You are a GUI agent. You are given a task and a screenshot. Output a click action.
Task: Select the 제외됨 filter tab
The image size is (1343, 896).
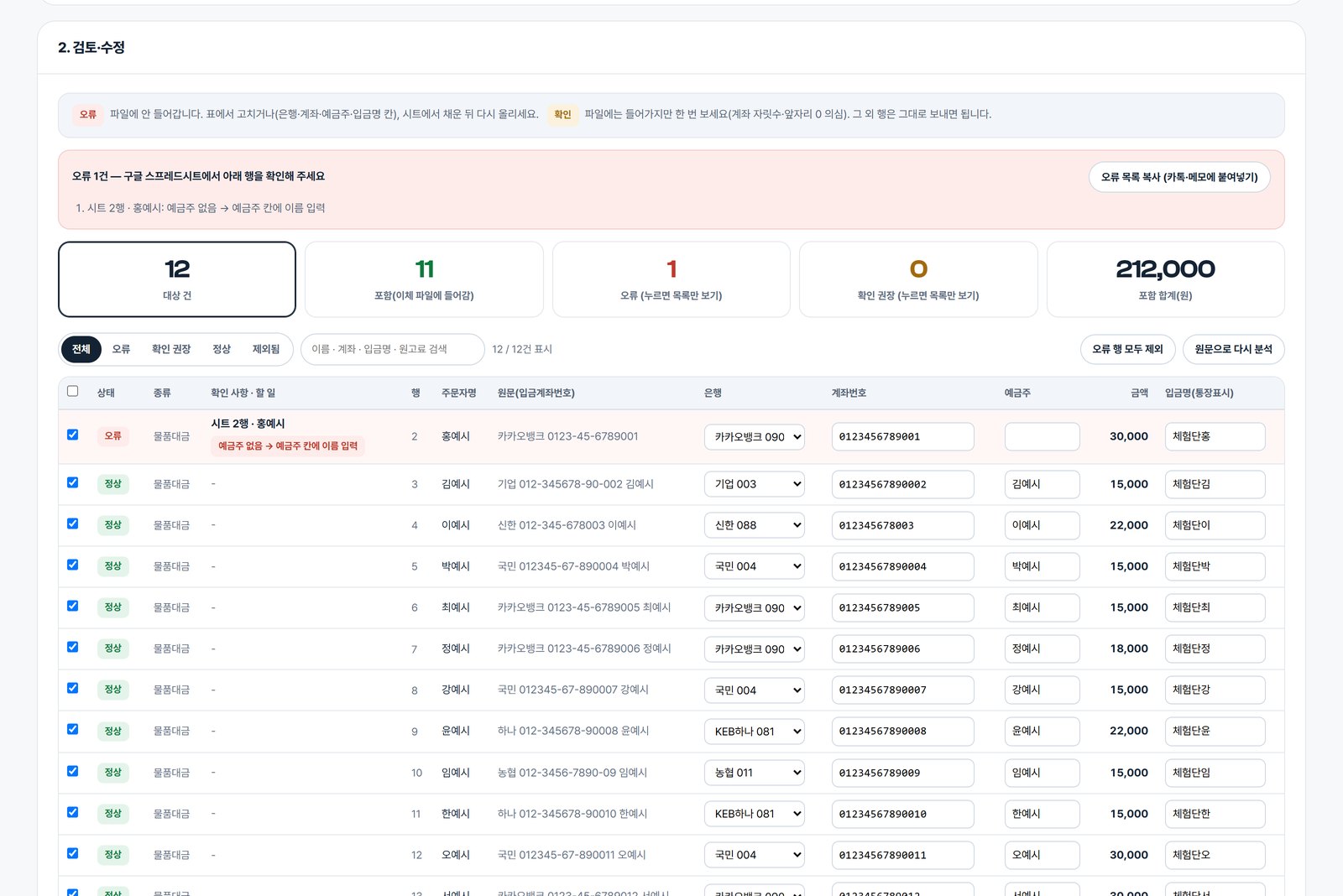click(266, 349)
